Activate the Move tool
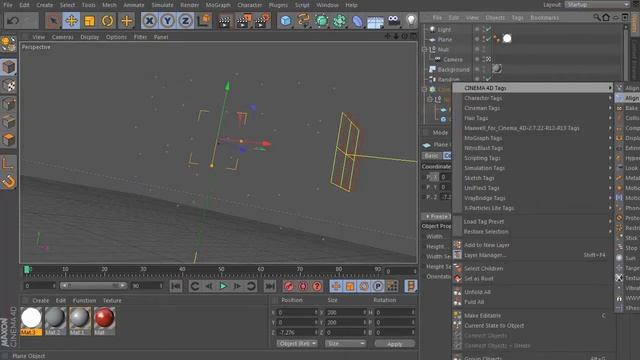Viewport: 640px width, 360px height. [x=71, y=20]
